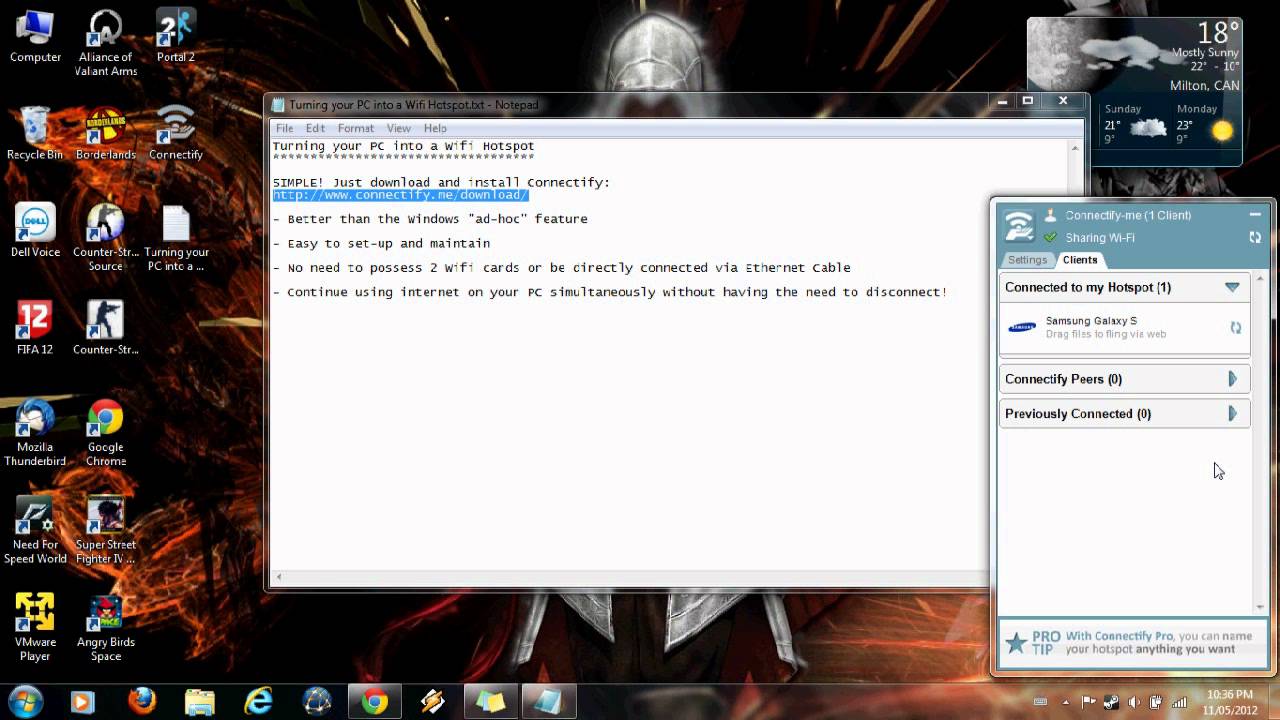The height and width of the screenshot is (720, 1280).
Task: Click the Computer desktop icon
Action: [35, 37]
